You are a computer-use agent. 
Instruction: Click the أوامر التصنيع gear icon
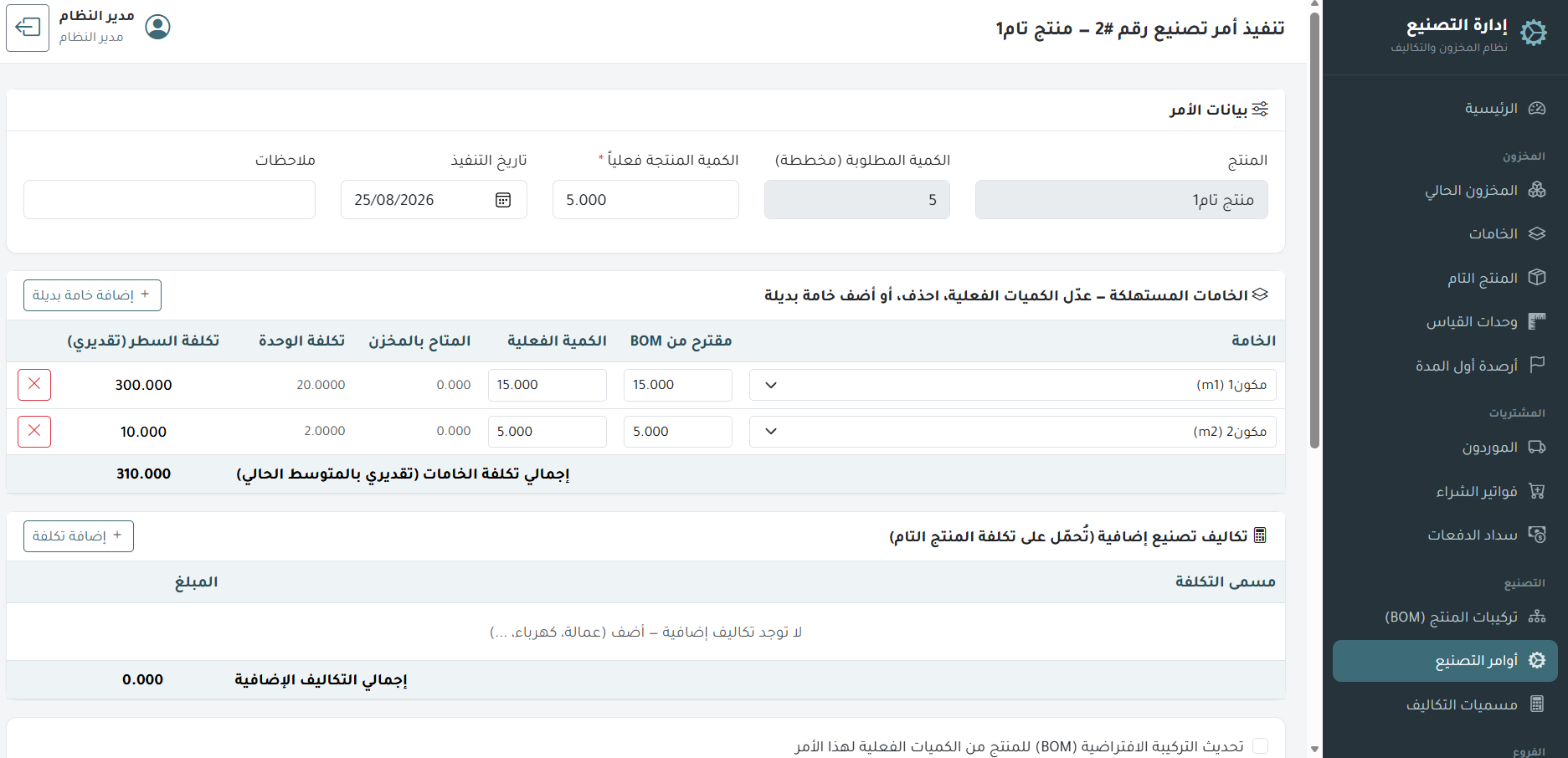pos(1537,661)
